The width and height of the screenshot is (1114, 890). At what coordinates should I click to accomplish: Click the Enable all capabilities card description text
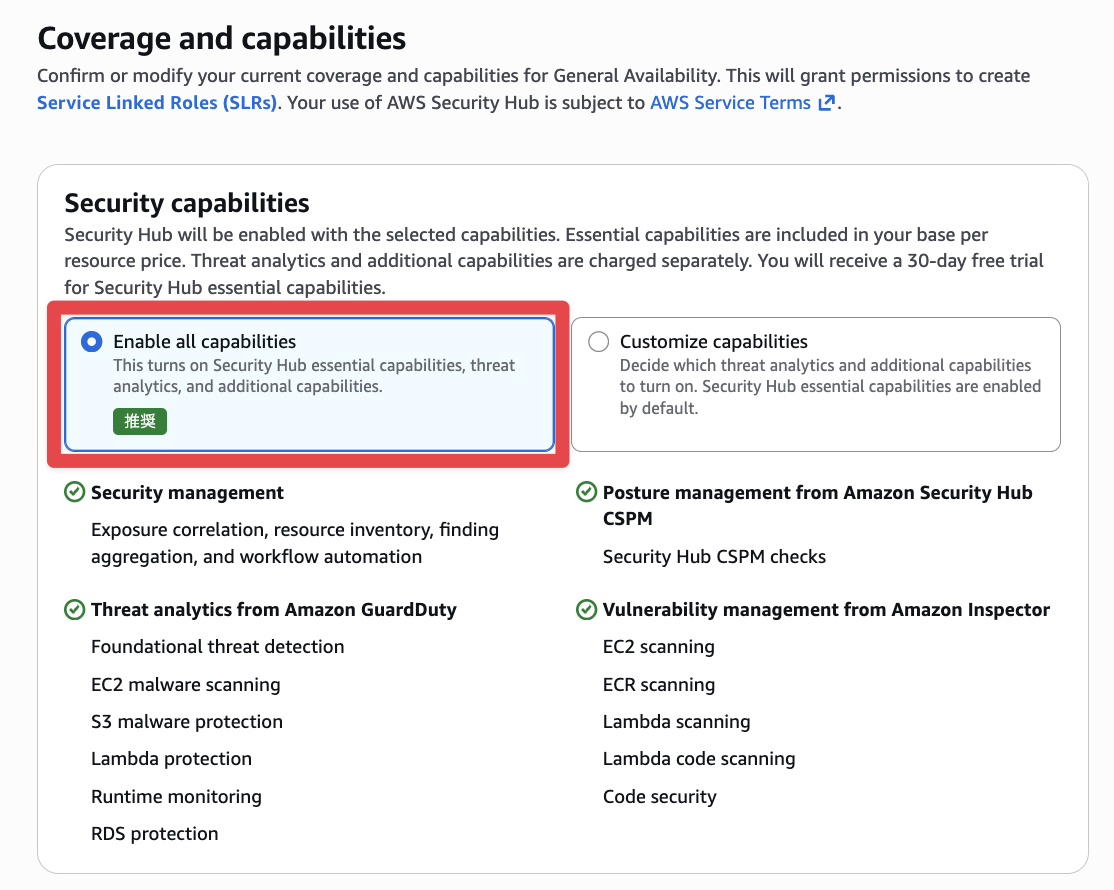click(x=314, y=376)
